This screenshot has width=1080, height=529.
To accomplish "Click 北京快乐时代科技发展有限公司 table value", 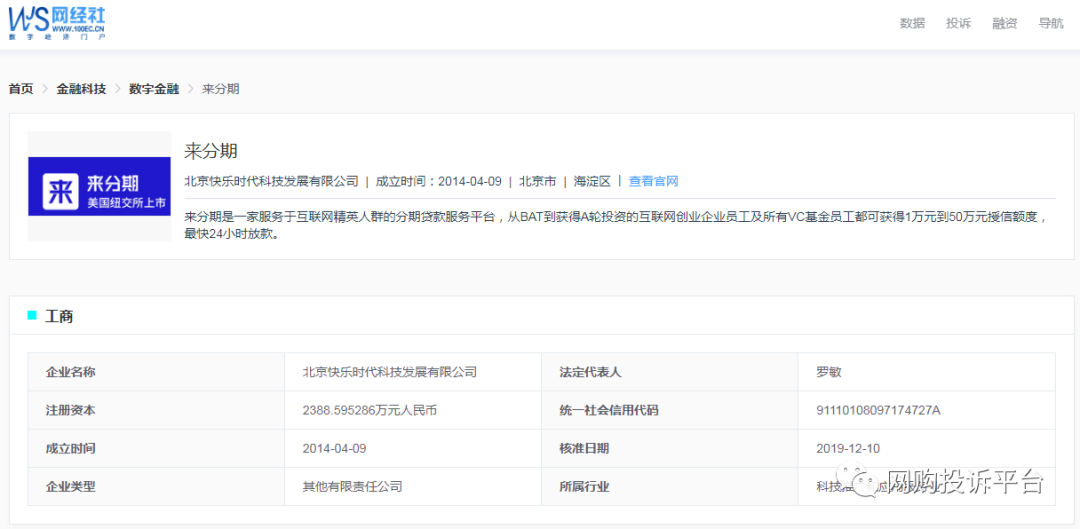I will tap(390, 372).
